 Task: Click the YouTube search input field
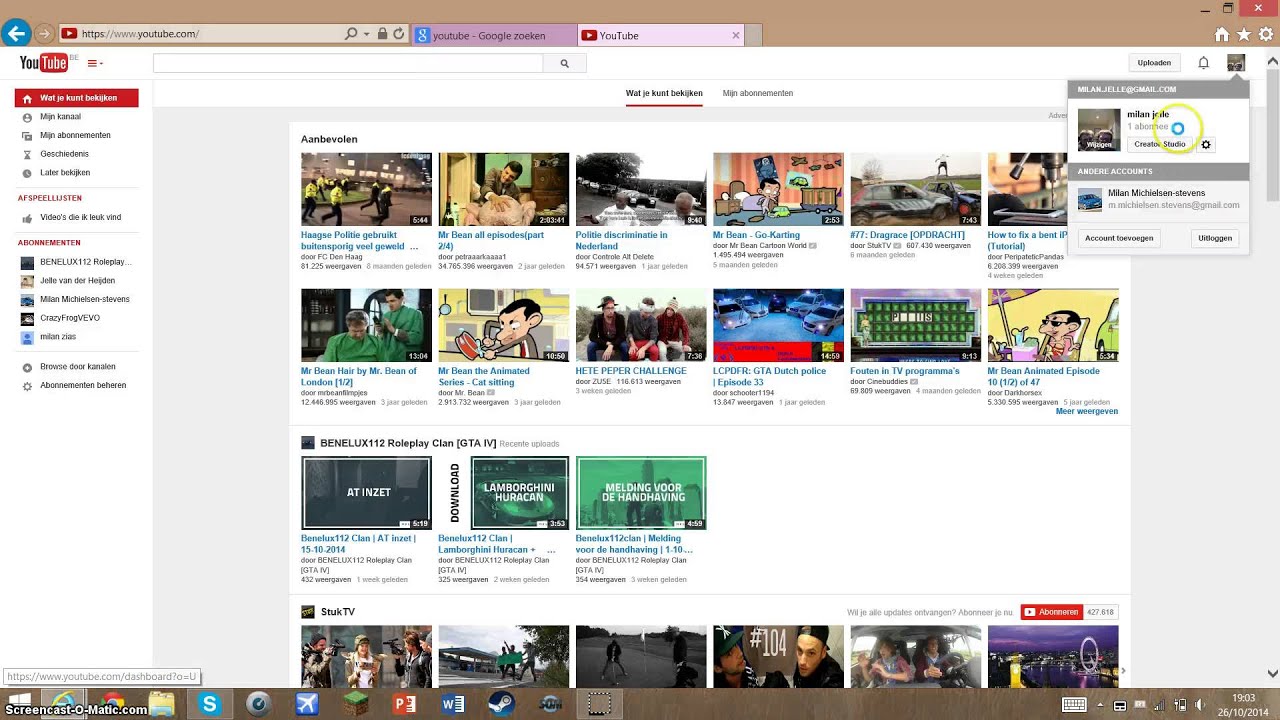pos(348,63)
